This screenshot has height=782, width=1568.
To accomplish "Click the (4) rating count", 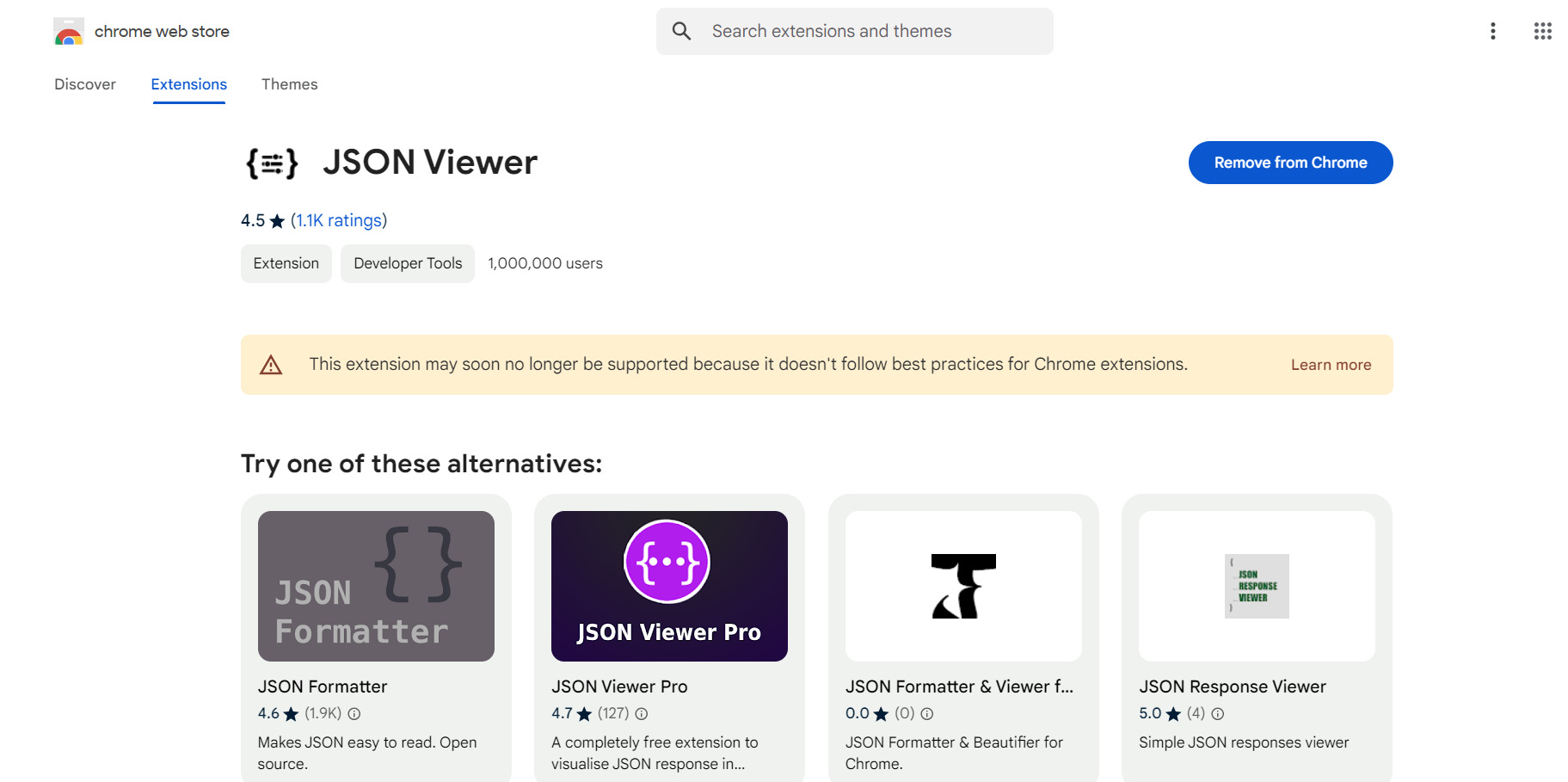I will (x=1196, y=714).
